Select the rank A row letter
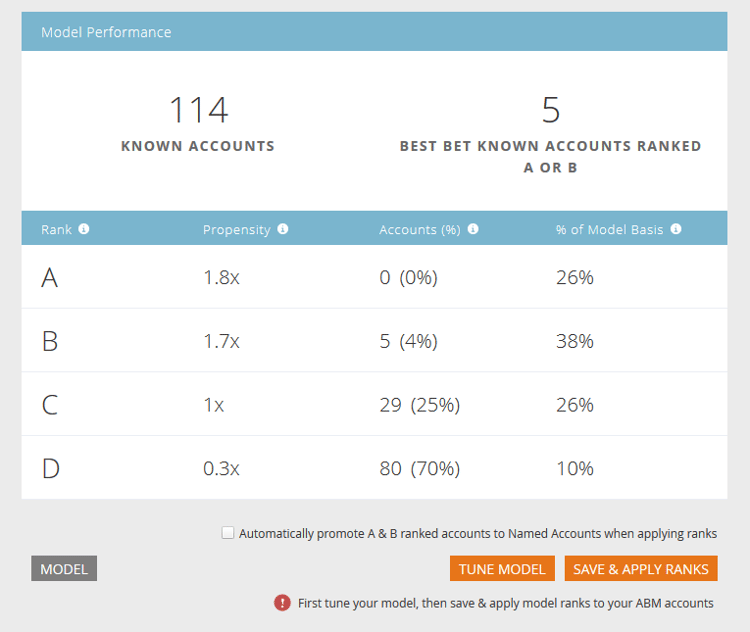This screenshot has height=632, width=750. pyautogui.click(x=50, y=277)
